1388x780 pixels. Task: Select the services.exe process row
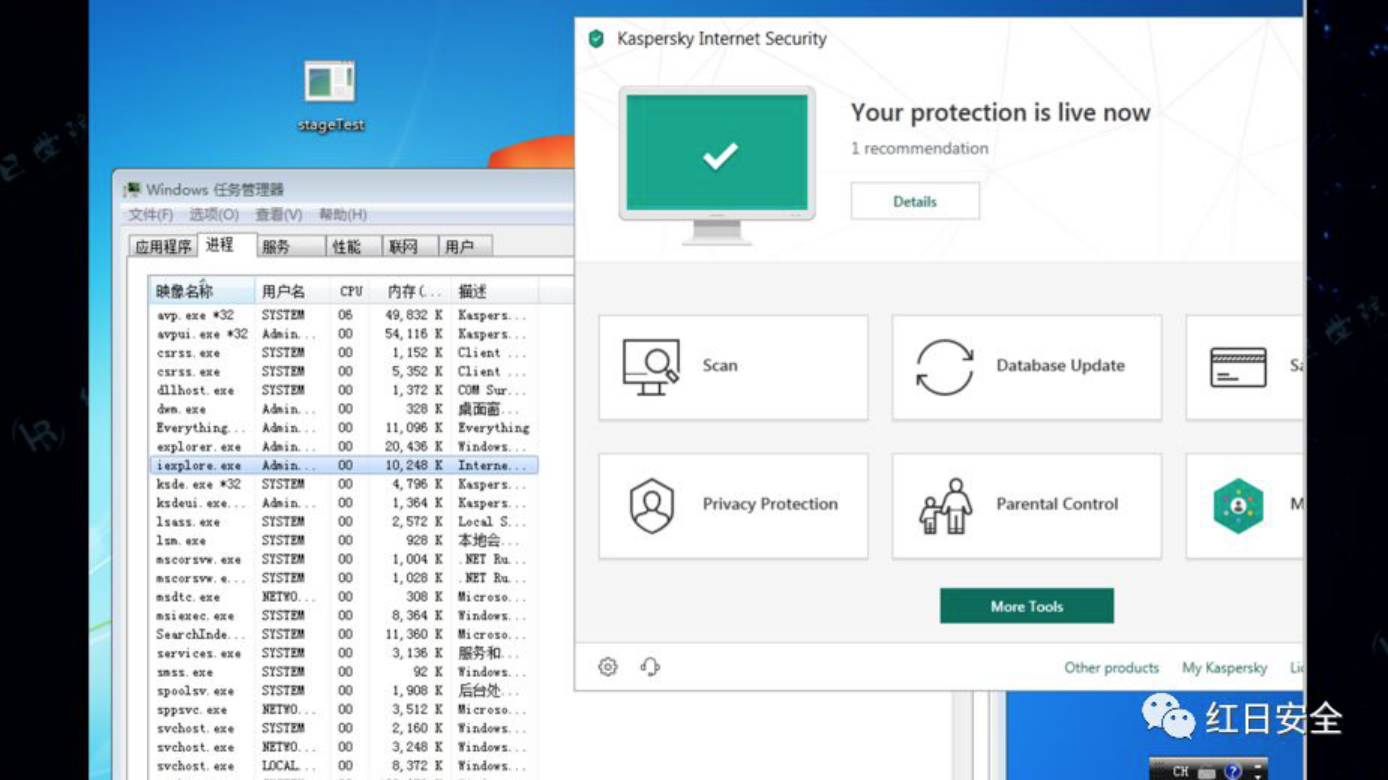click(x=344, y=654)
